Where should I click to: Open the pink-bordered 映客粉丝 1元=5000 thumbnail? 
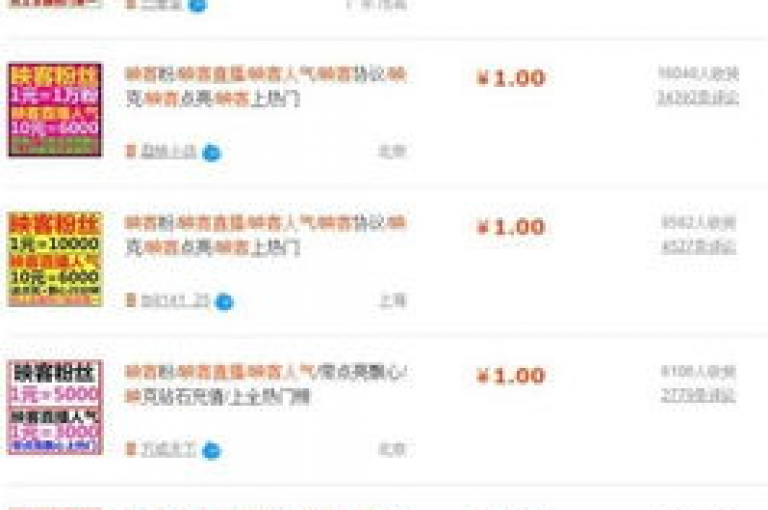coord(55,408)
